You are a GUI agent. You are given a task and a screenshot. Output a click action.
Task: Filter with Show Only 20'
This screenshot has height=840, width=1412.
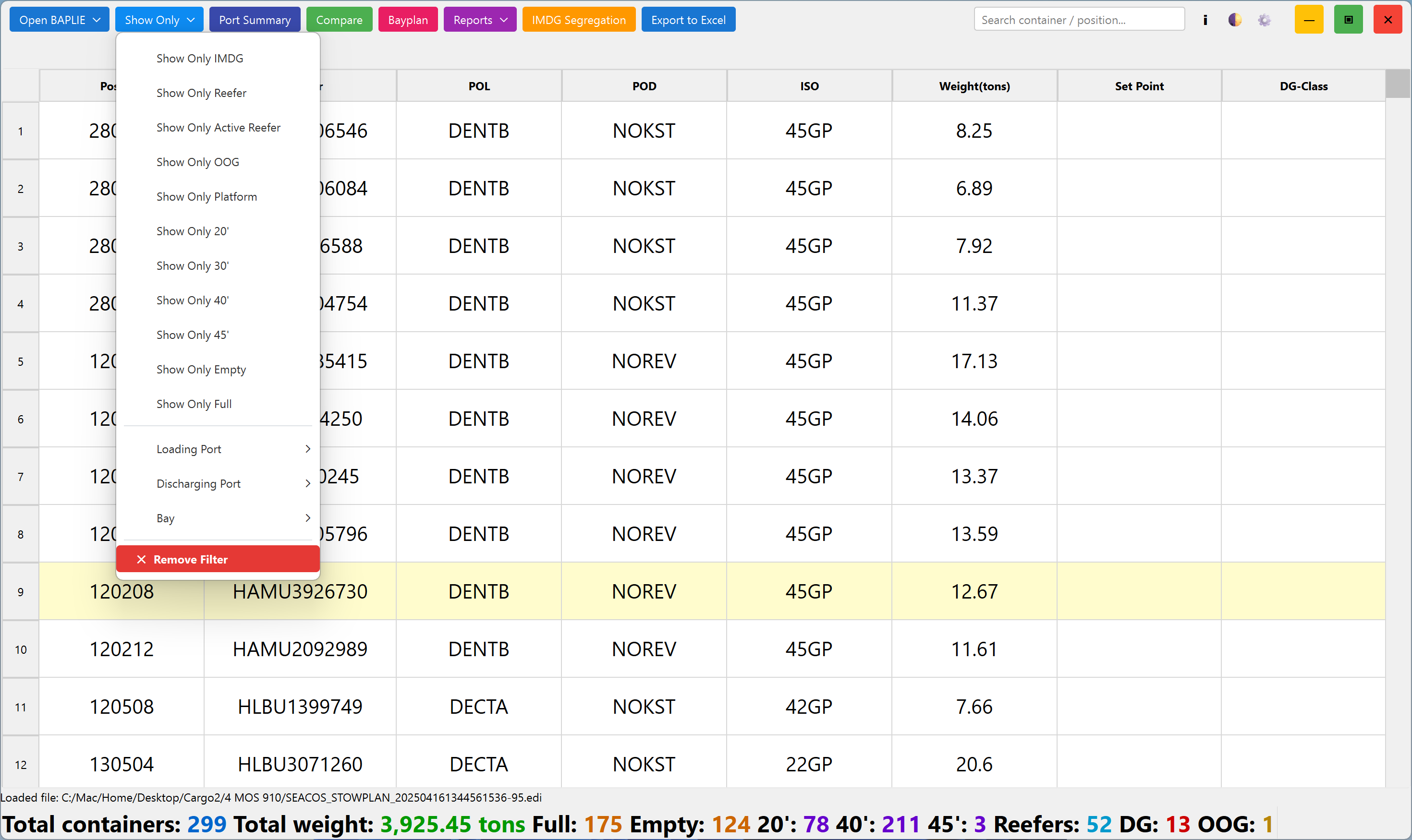pos(218,231)
